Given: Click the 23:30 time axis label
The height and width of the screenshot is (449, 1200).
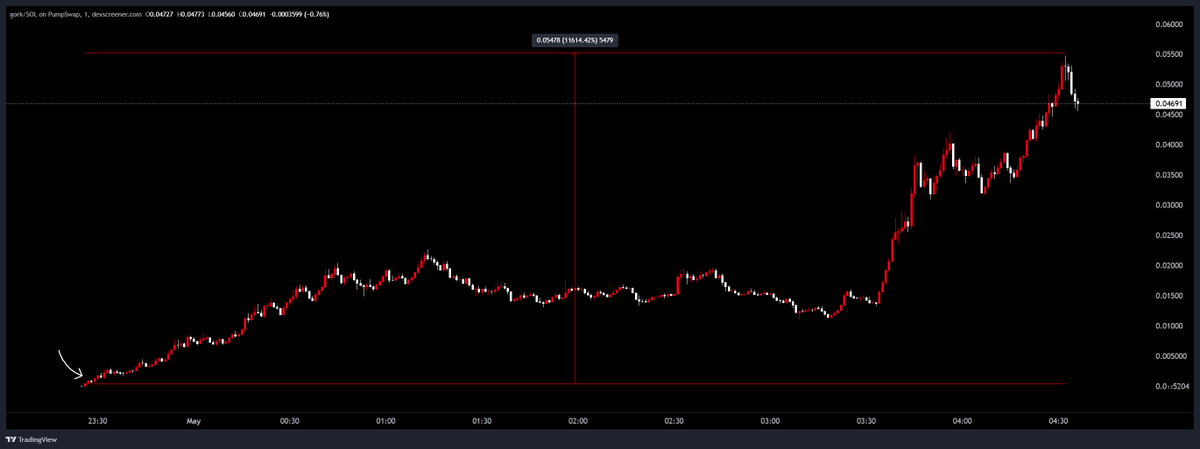Looking at the screenshot, I should [99, 422].
